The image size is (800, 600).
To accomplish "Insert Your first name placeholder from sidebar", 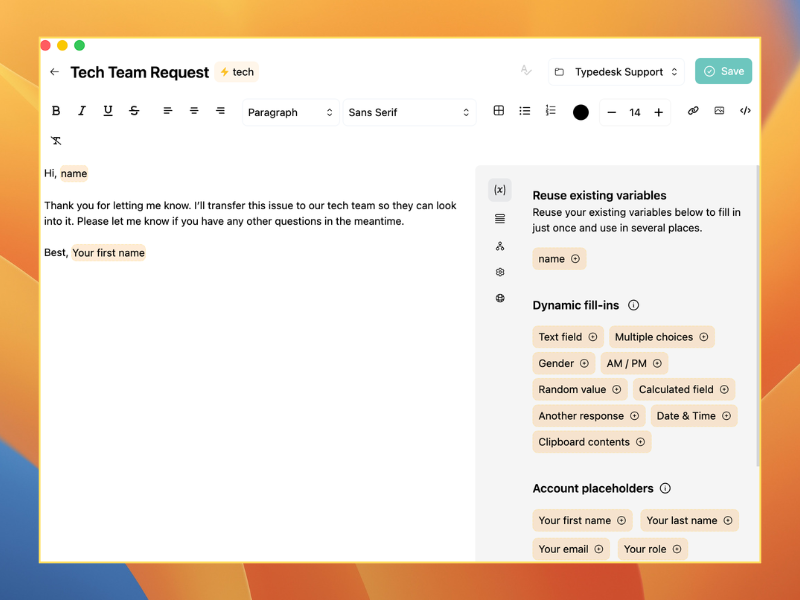I will click(x=582, y=520).
